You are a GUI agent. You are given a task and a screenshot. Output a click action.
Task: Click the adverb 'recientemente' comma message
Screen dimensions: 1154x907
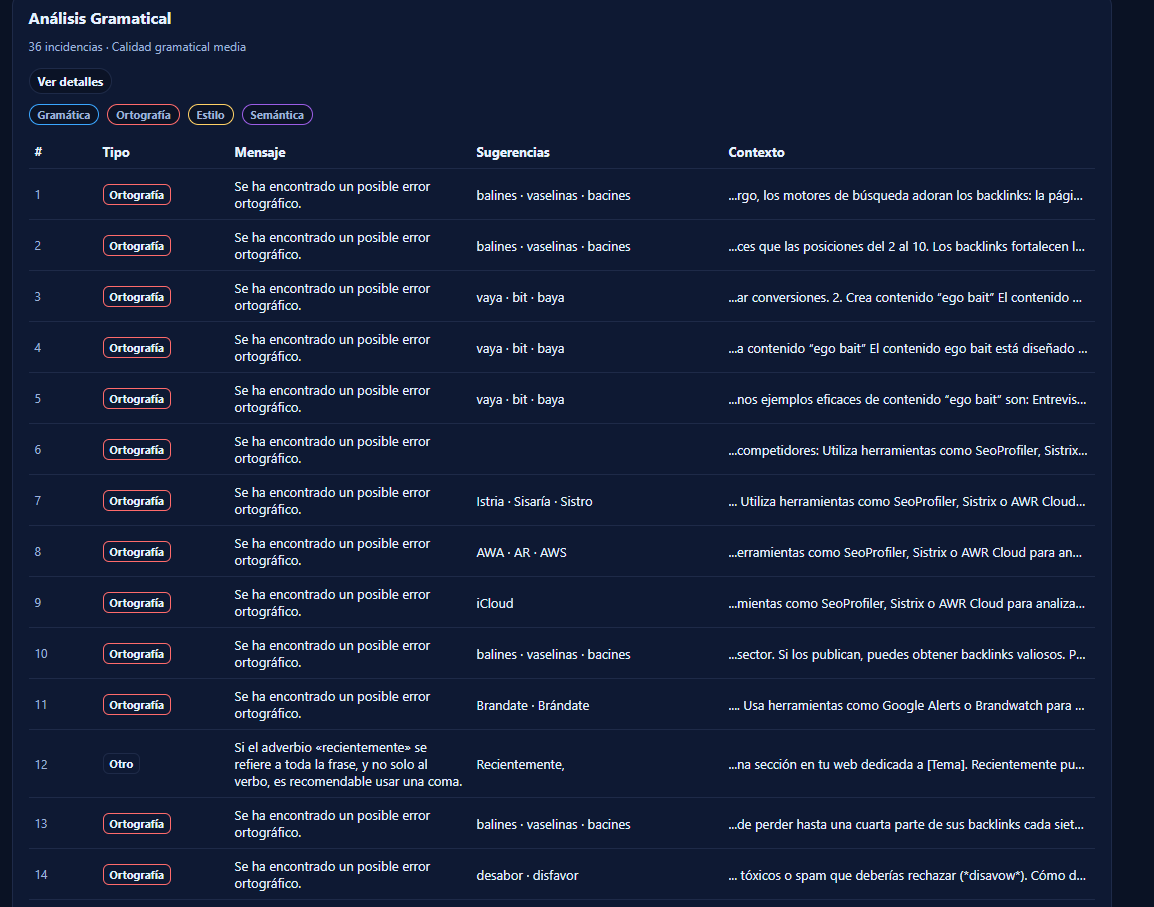click(x=348, y=764)
